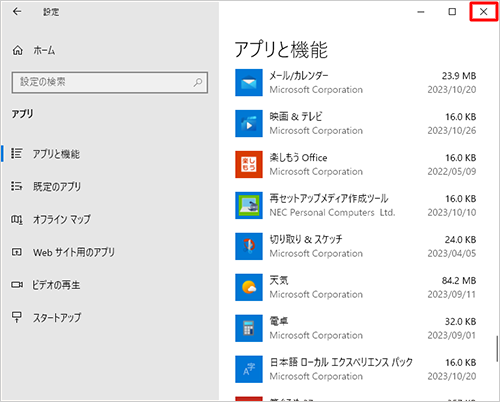This screenshot has width=500, height=402.
Task: Click the オフライン マップ map icon
Action: tap(17, 219)
